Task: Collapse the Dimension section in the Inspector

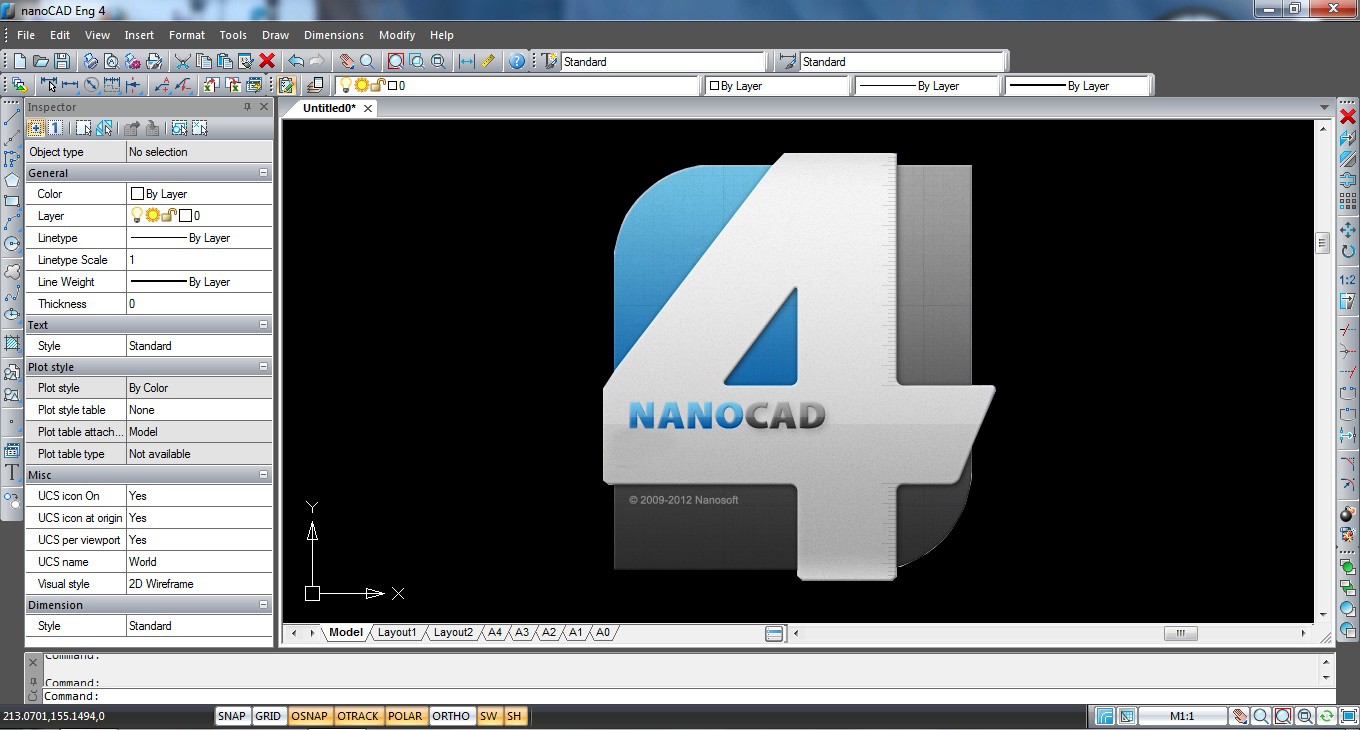Action: click(x=264, y=605)
